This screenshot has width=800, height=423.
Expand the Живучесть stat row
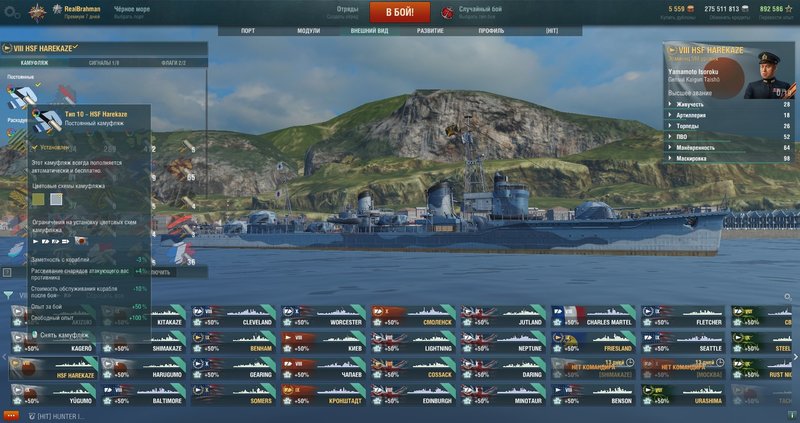[729, 104]
